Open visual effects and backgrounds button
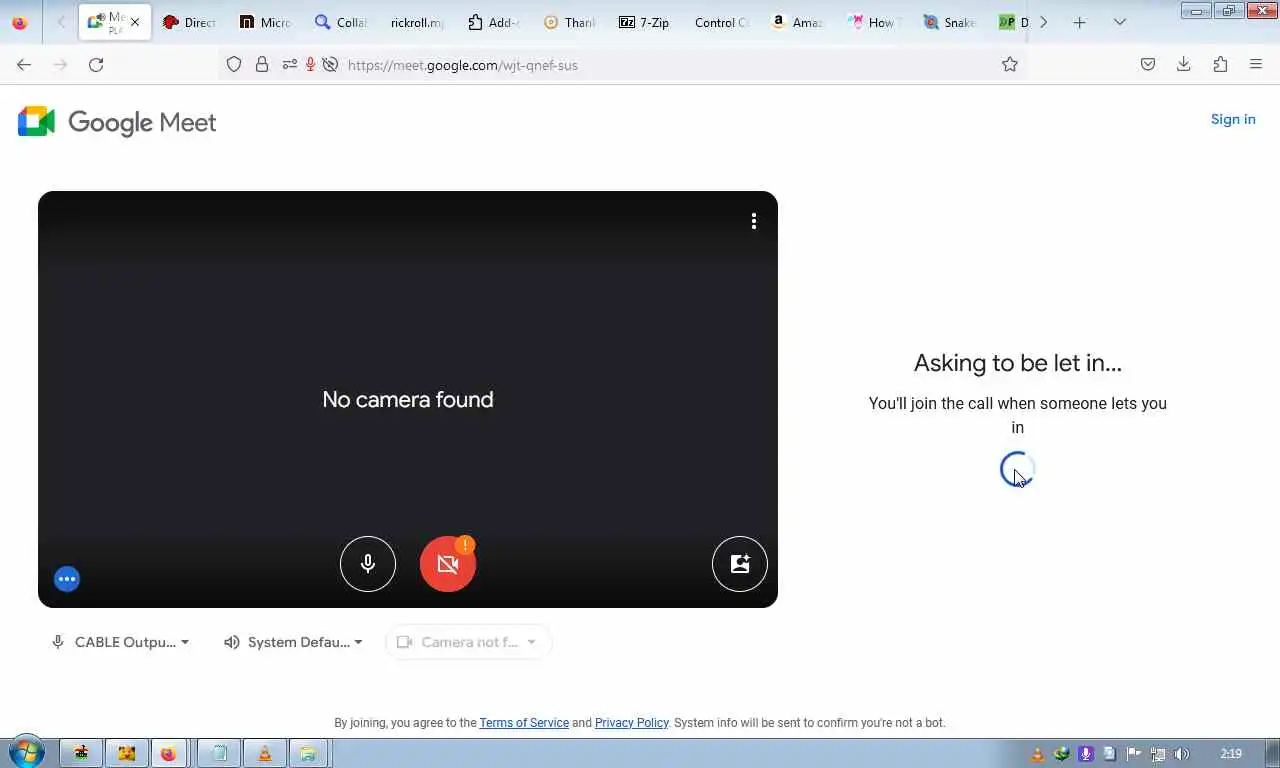This screenshot has width=1280, height=768. coord(740,564)
